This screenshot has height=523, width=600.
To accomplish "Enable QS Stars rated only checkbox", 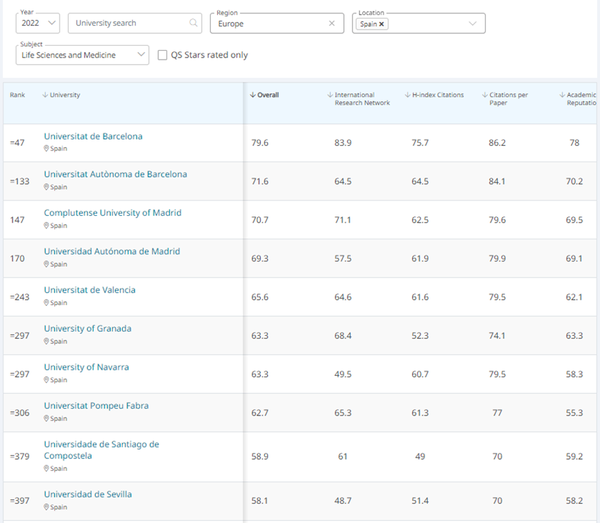I will click(163, 56).
